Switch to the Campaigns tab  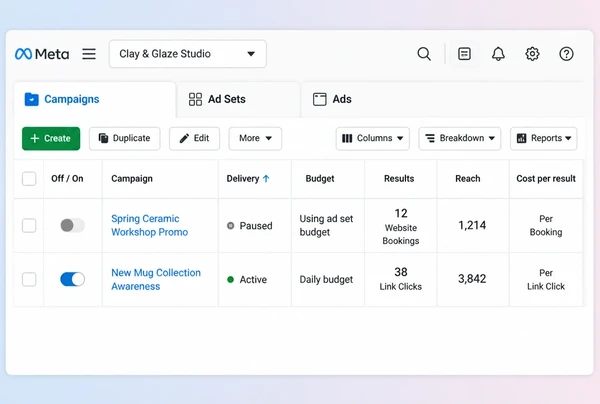pyautogui.click(x=95, y=99)
